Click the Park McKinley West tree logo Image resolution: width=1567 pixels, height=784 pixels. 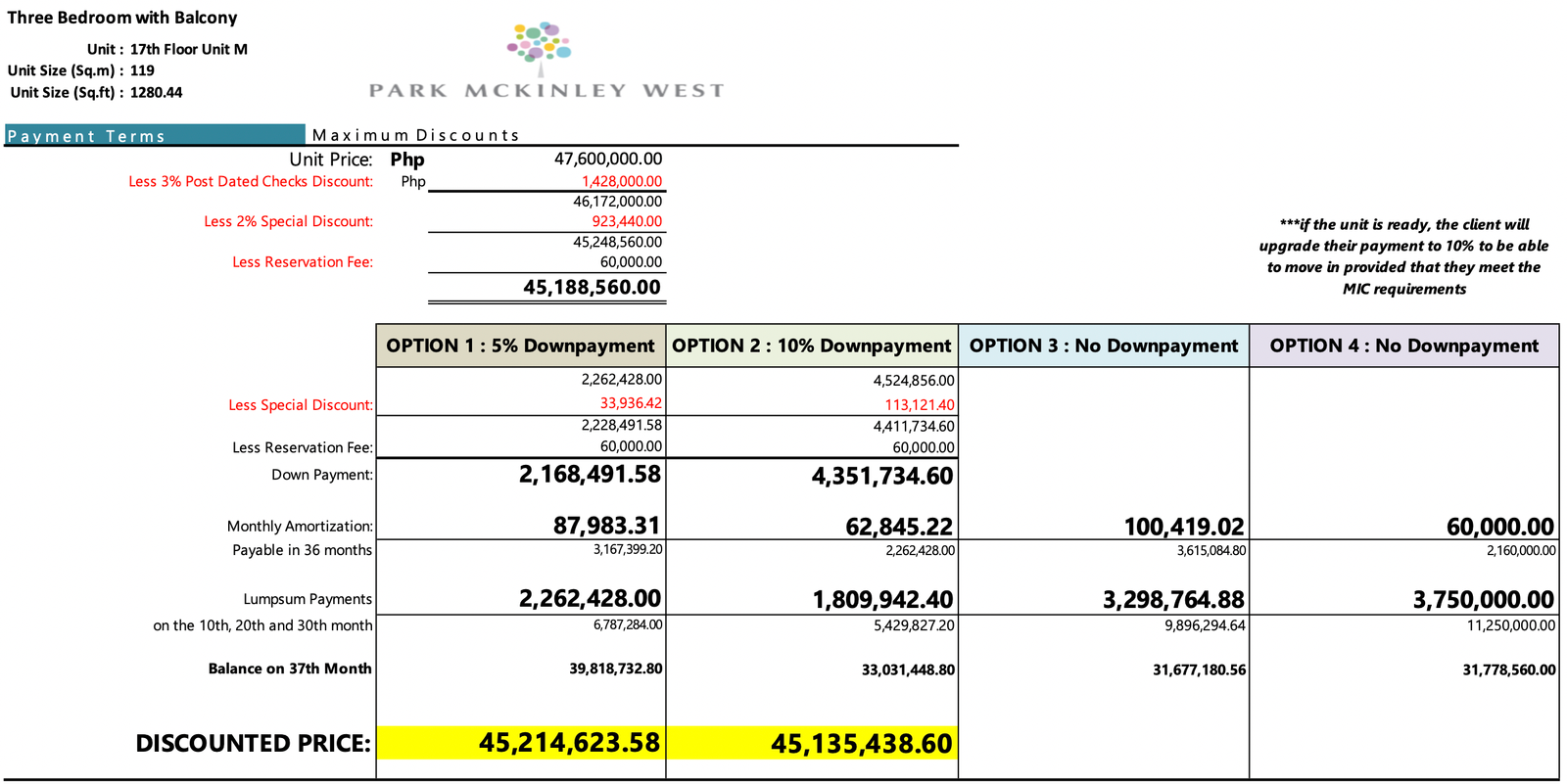(539, 47)
